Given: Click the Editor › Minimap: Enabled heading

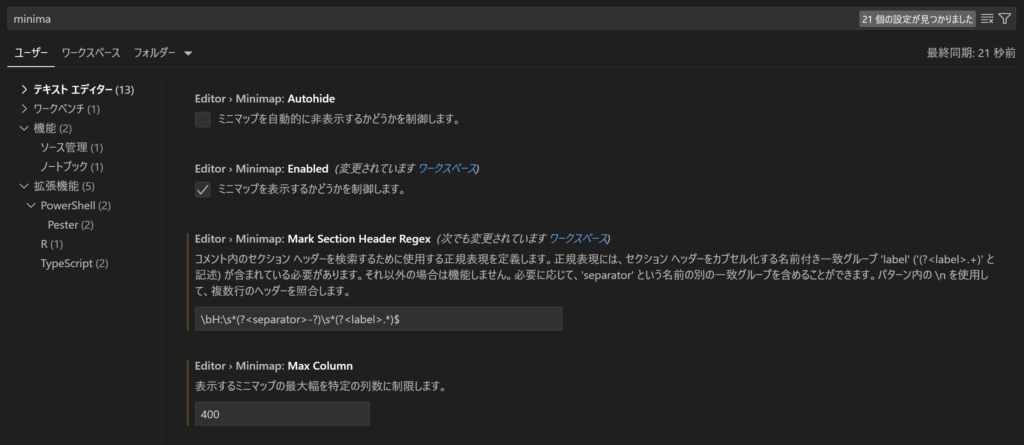Looking at the screenshot, I should coord(262,169).
